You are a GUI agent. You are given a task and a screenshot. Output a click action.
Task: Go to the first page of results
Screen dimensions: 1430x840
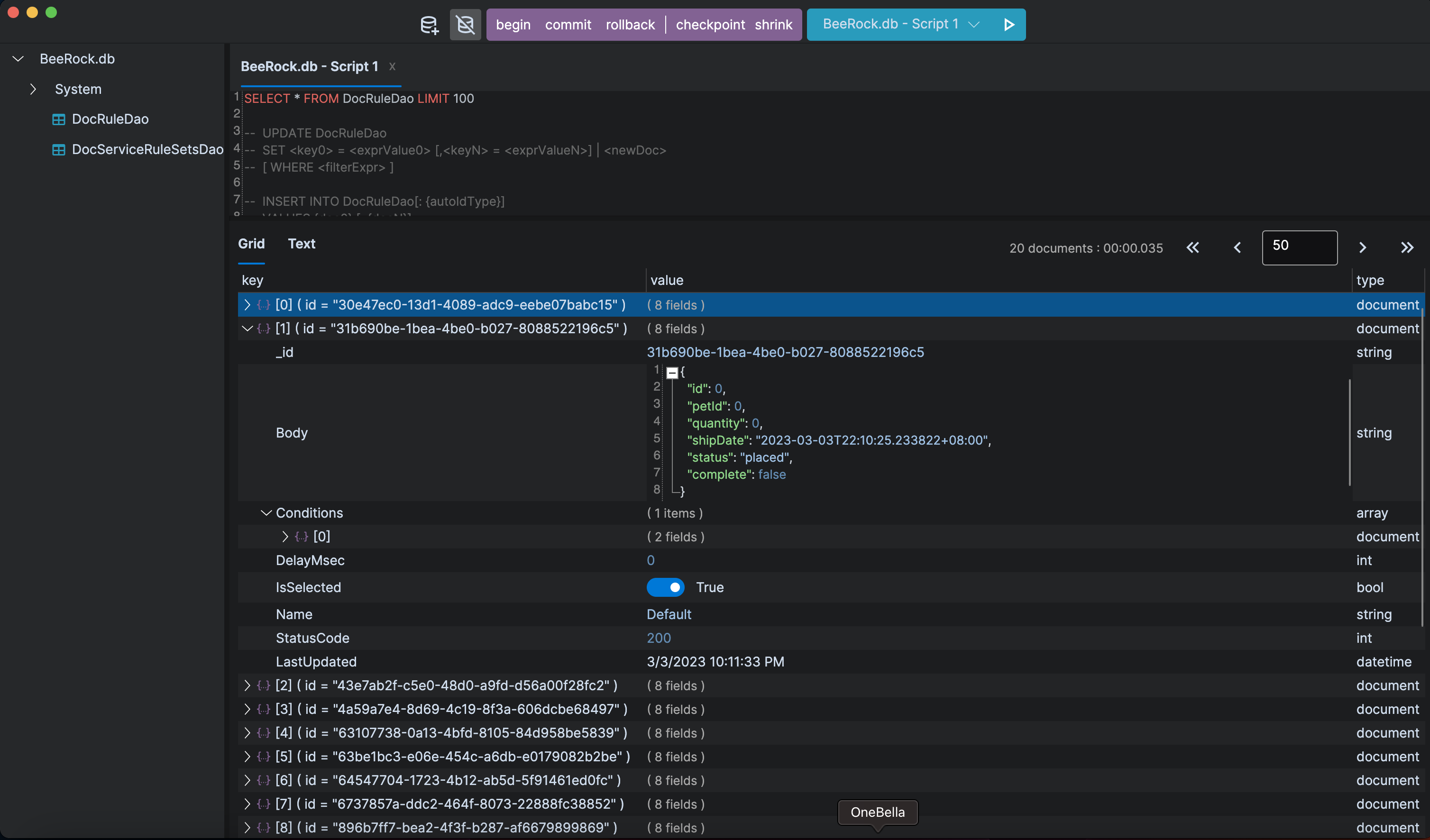pos(1193,248)
